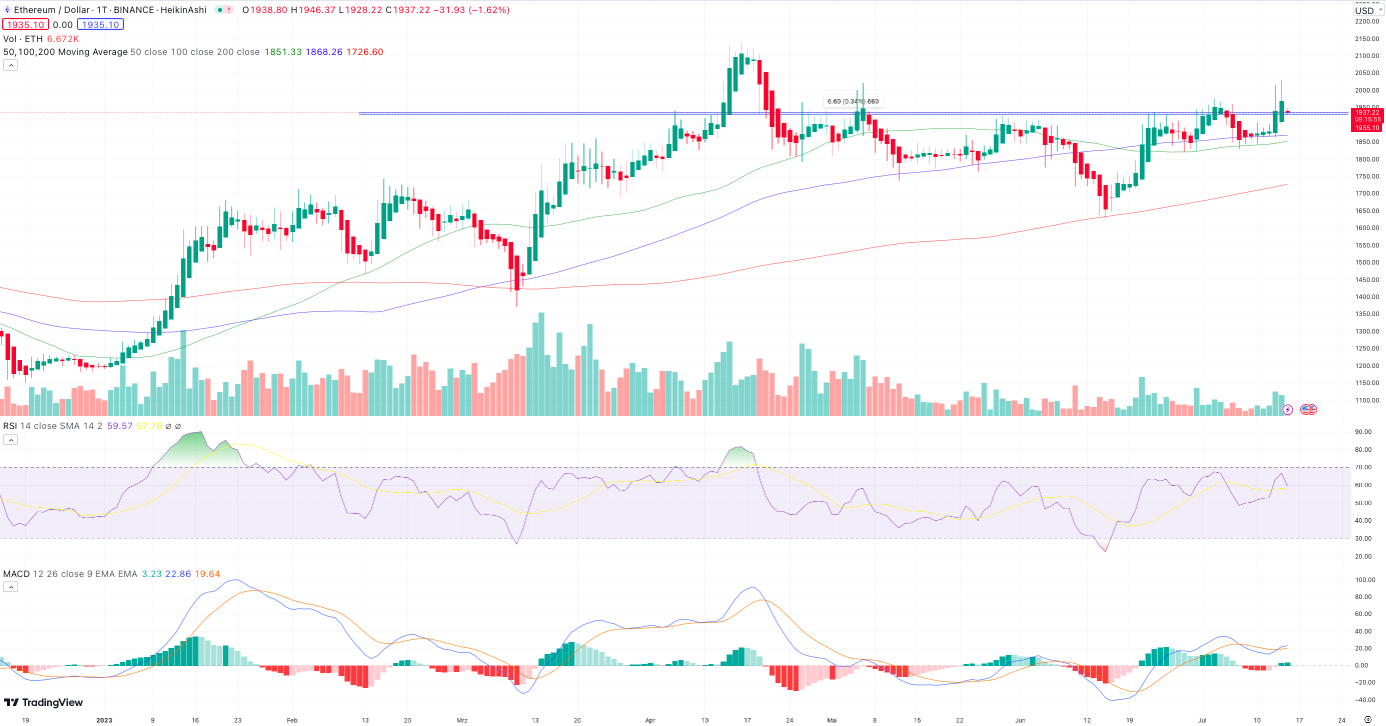
Task: Click the Jul label on time axis
Action: click(1201, 718)
